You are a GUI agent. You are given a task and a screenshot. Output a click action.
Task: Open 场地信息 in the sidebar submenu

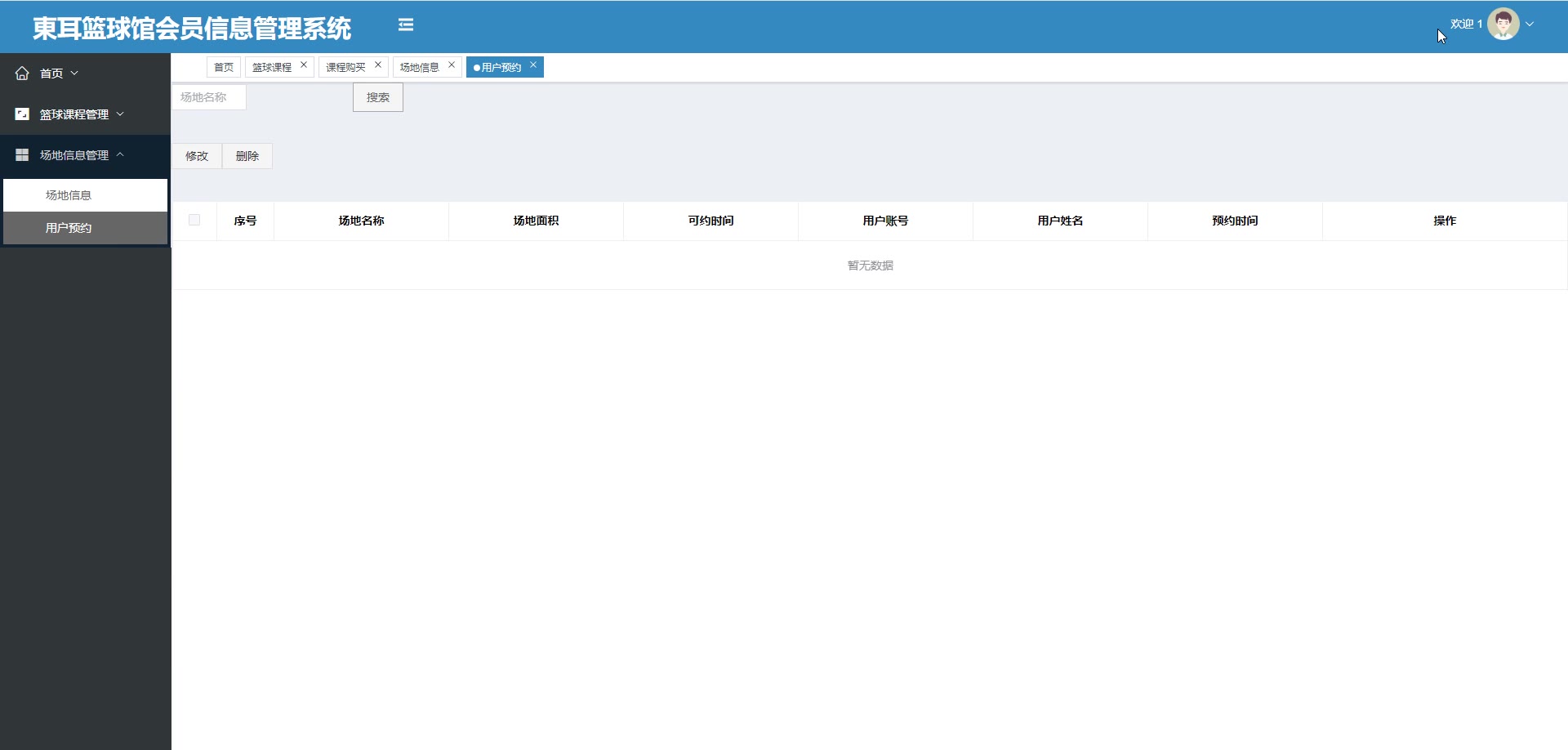pos(85,195)
